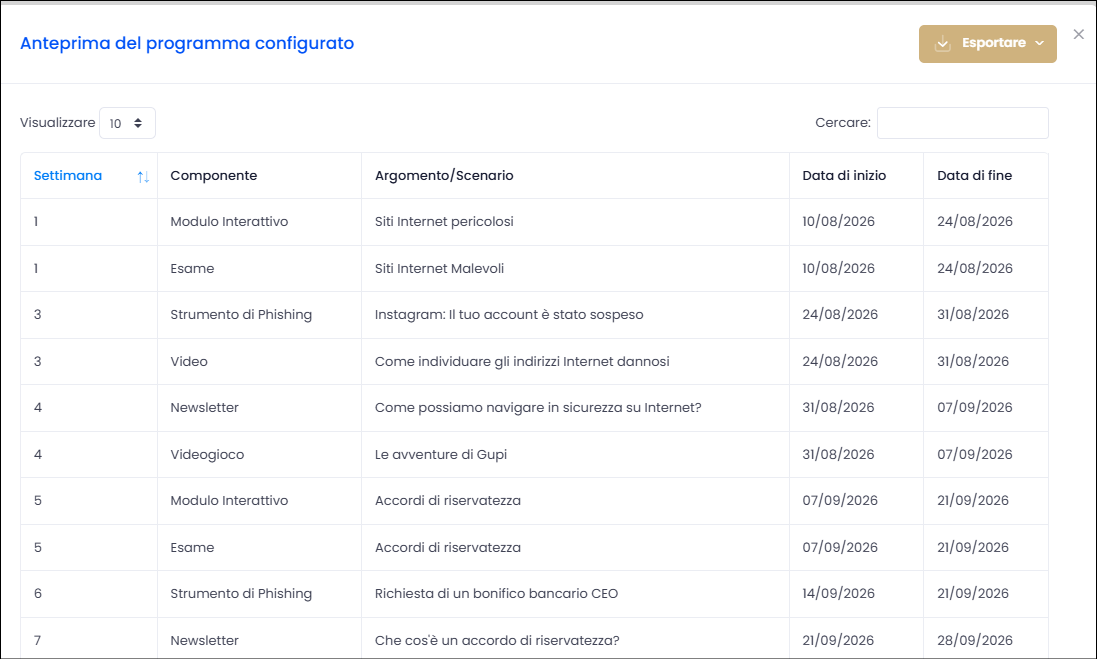
Task: Open the Visualizzare rows-per-page selector
Action: point(127,123)
